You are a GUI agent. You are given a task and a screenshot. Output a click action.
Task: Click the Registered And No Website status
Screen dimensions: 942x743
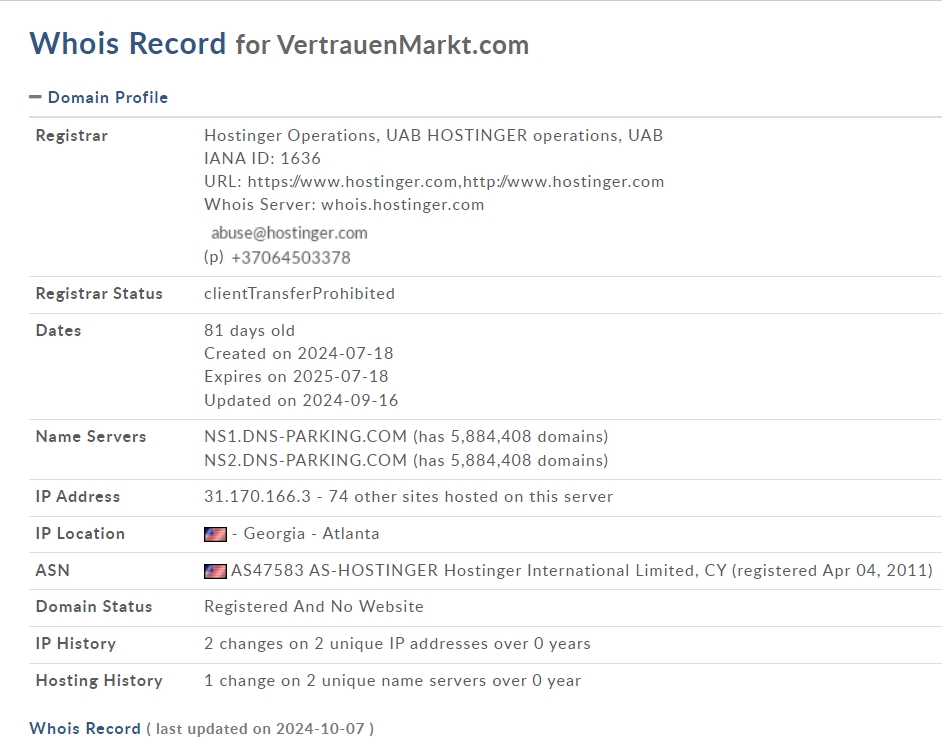[x=314, y=607]
